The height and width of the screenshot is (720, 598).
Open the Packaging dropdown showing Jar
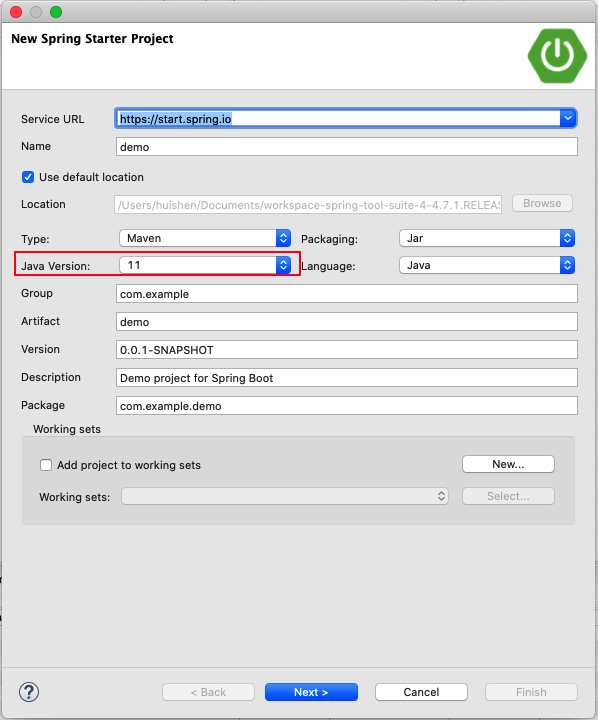click(x=487, y=238)
